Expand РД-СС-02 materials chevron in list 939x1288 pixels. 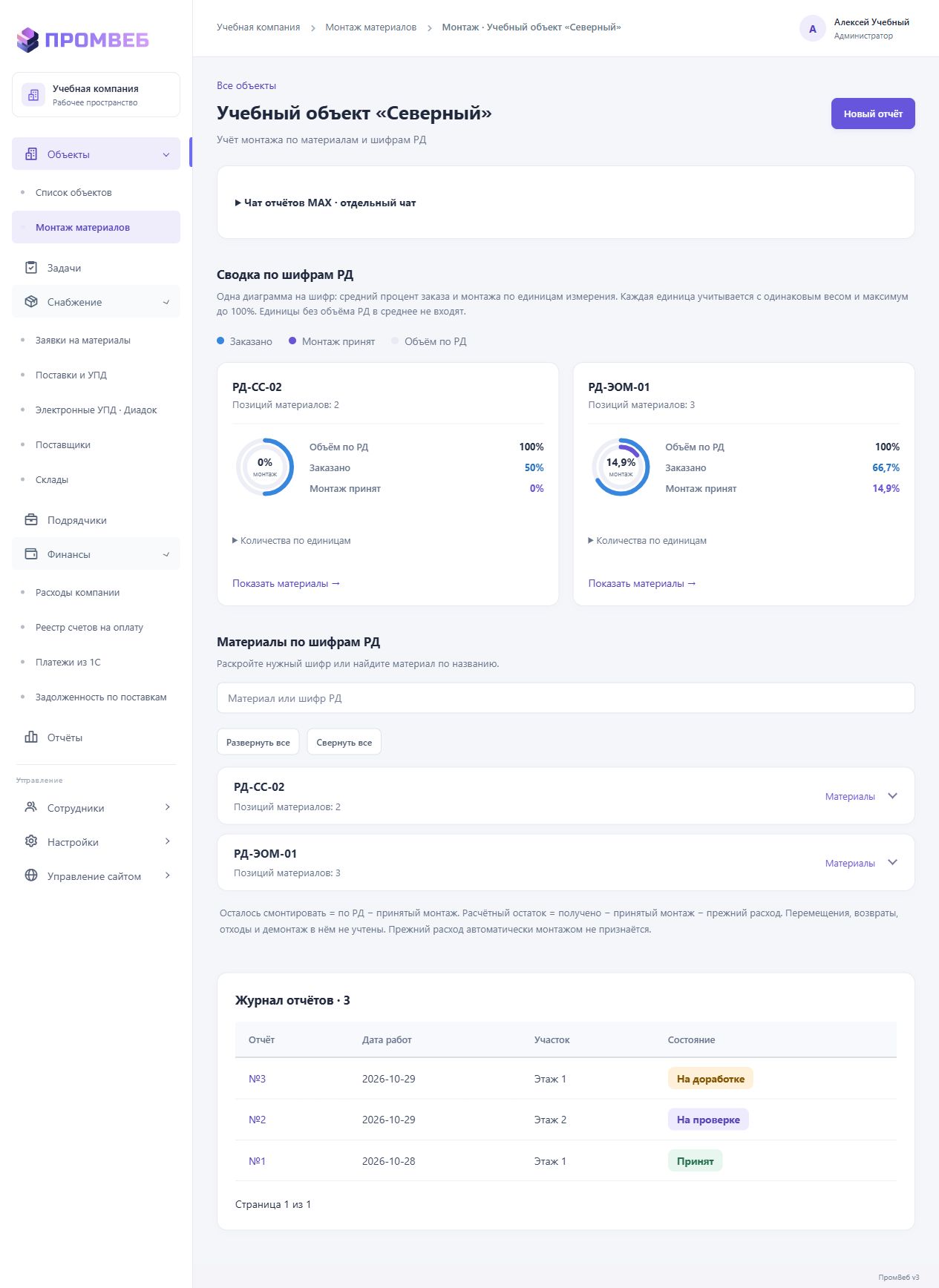[x=893, y=796]
